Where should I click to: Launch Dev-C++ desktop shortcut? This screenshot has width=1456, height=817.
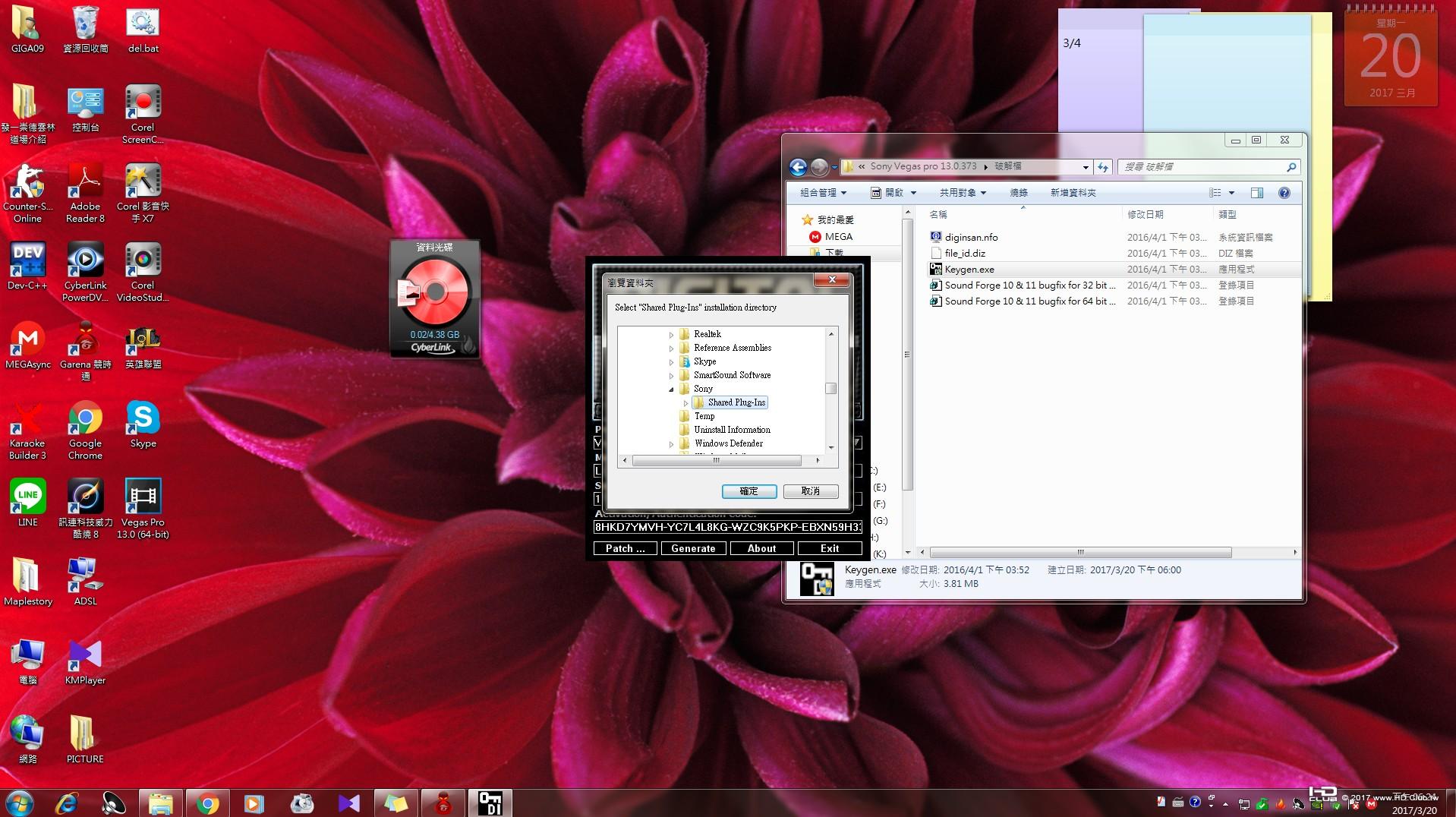(x=27, y=266)
